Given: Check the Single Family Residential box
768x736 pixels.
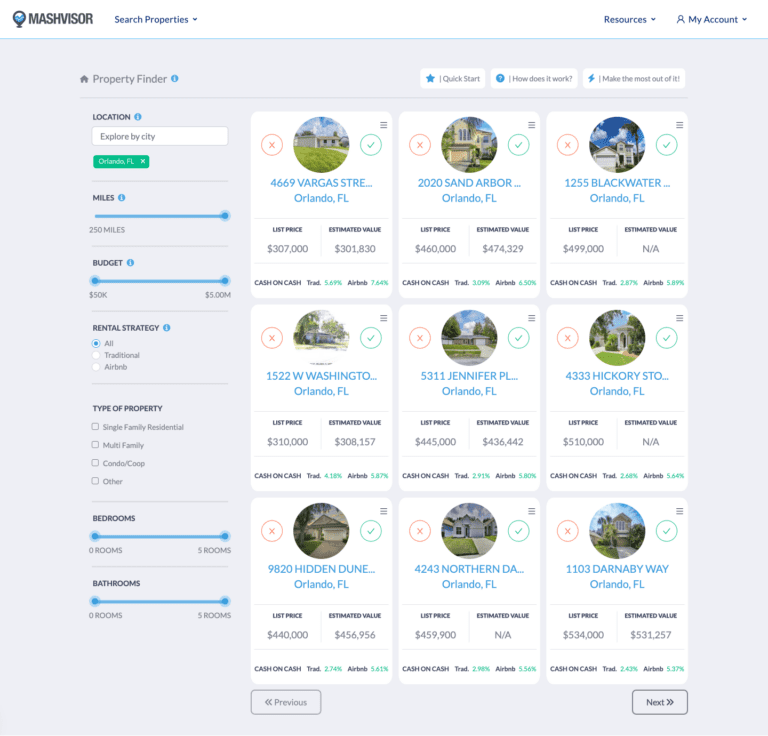Looking at the screenshot, I should (95, 427).
